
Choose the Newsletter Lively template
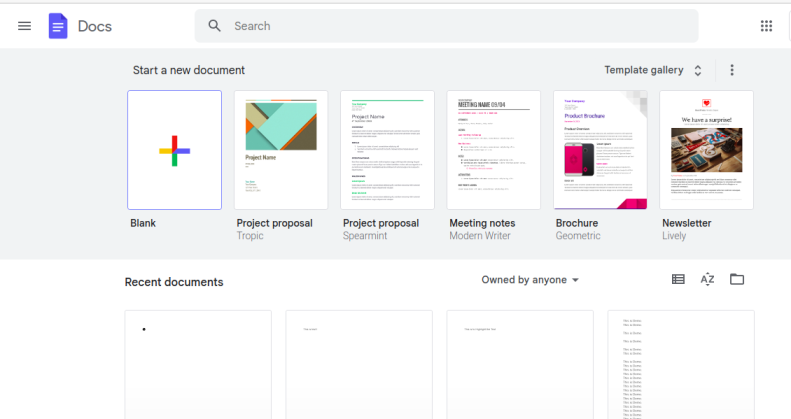(707, 150)
